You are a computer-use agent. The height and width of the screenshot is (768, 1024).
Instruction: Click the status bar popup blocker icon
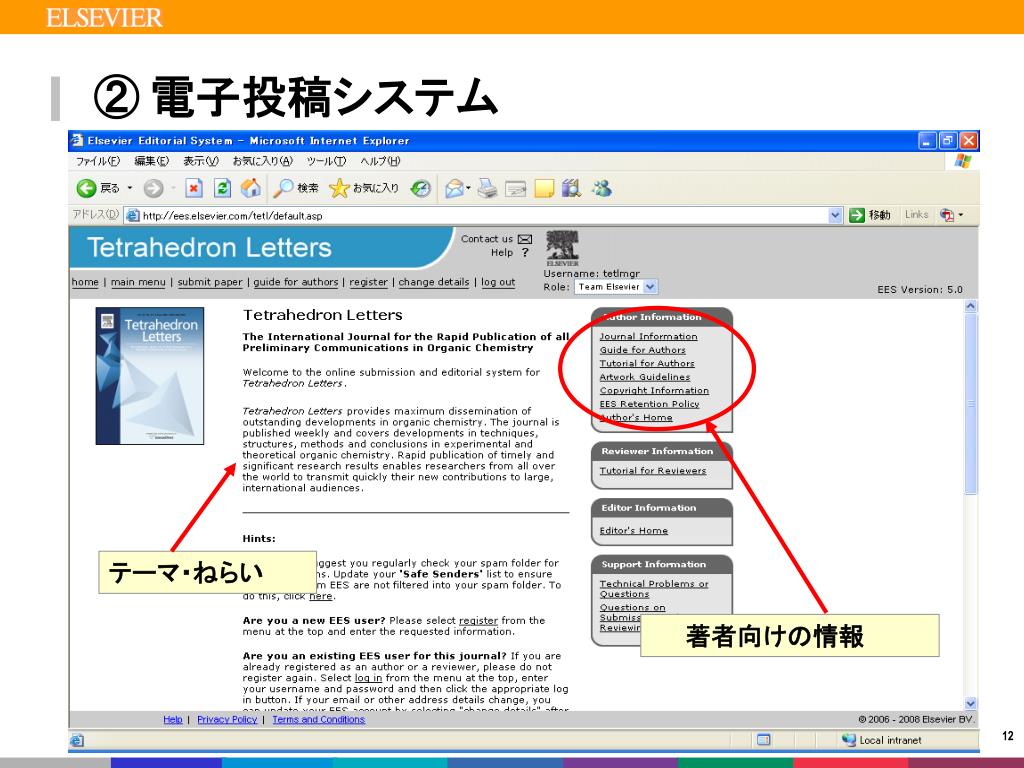pyautogui.click(x=763, y=740)
